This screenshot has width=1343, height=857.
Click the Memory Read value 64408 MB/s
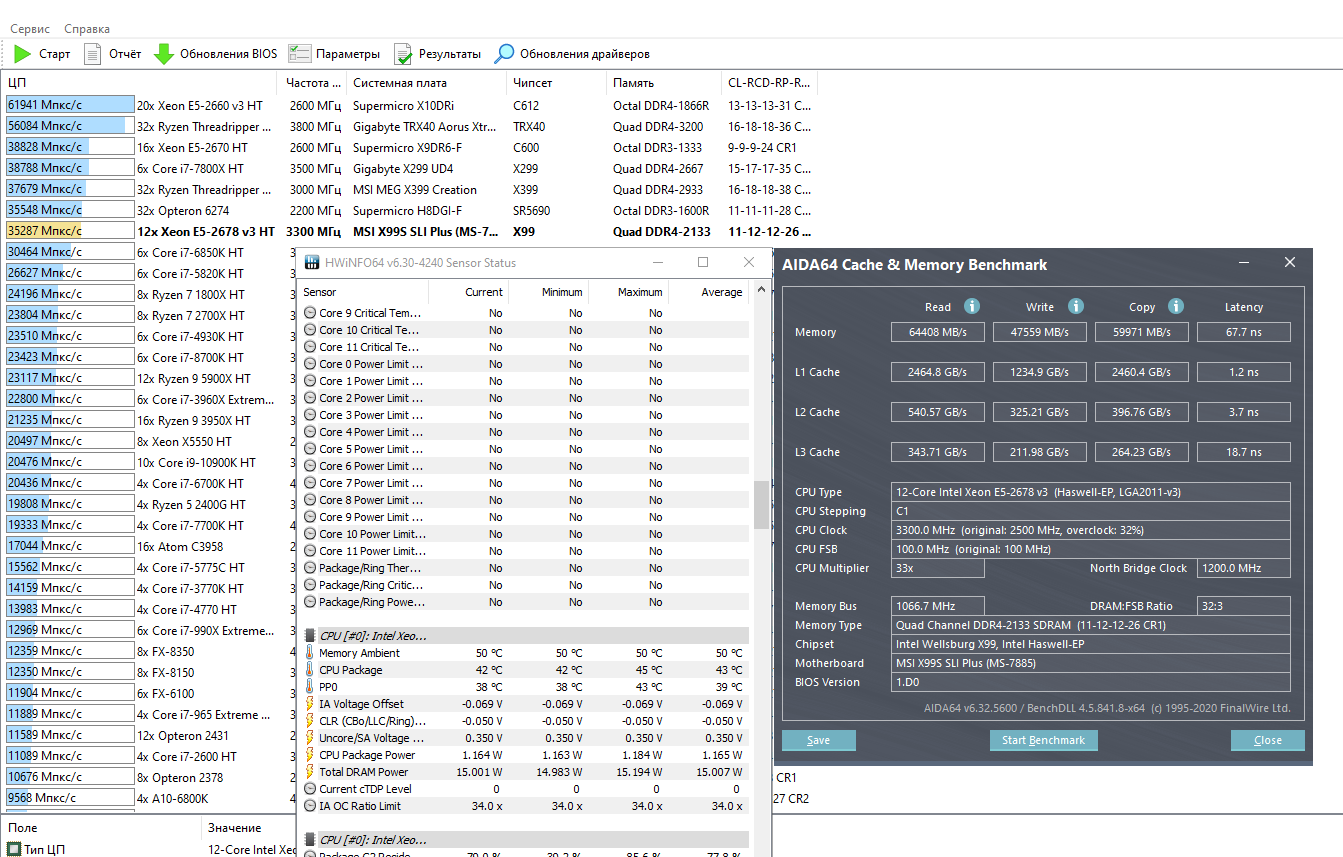[937, 332]
